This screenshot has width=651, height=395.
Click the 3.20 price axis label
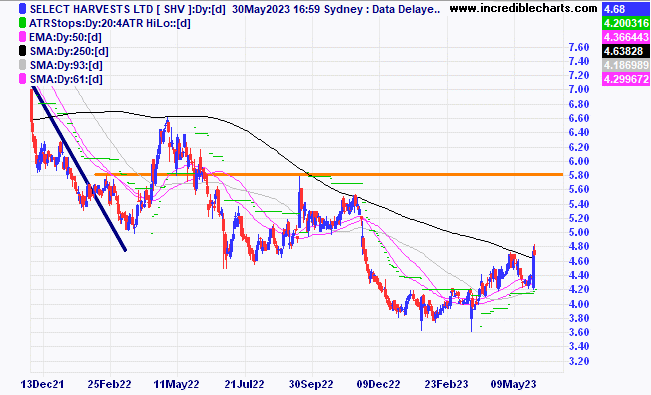click(579, 361)
